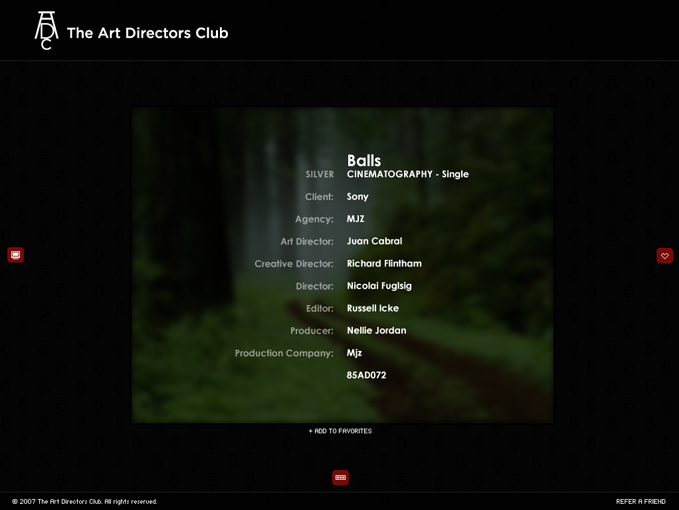Click art director Juan Cabral

pyautogui.click(x=374, y=241)
